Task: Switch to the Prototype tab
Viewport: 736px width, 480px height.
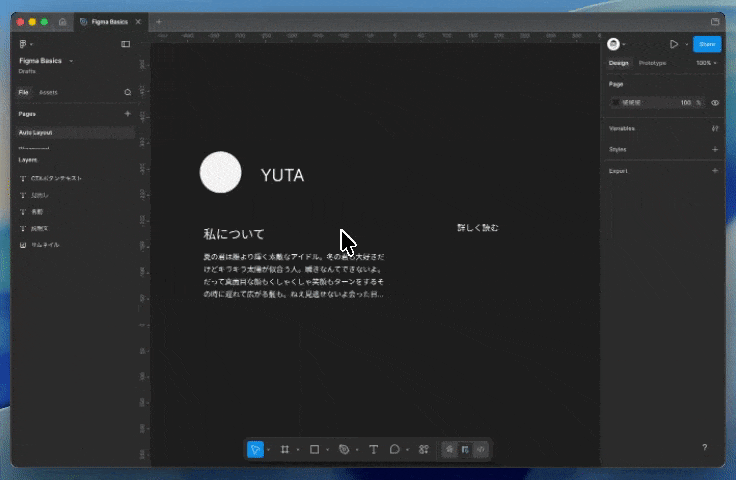Action: (652, 63)
